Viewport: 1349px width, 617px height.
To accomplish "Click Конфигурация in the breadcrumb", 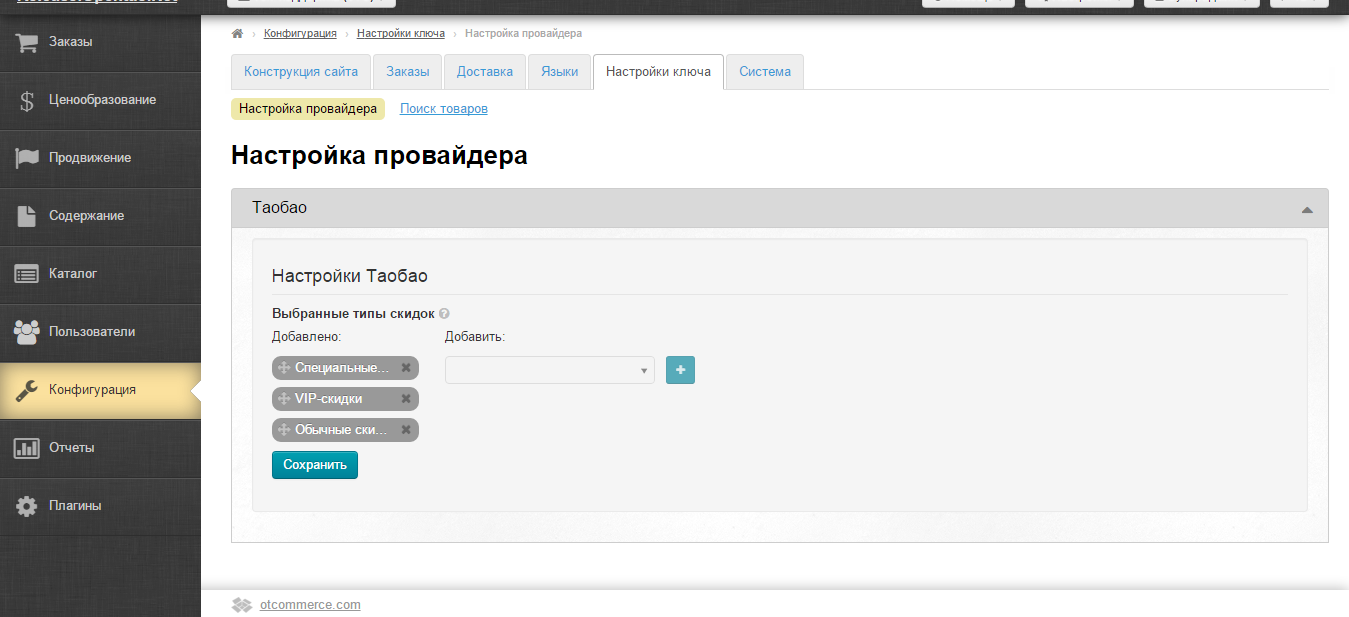I will tap(300, 34).
